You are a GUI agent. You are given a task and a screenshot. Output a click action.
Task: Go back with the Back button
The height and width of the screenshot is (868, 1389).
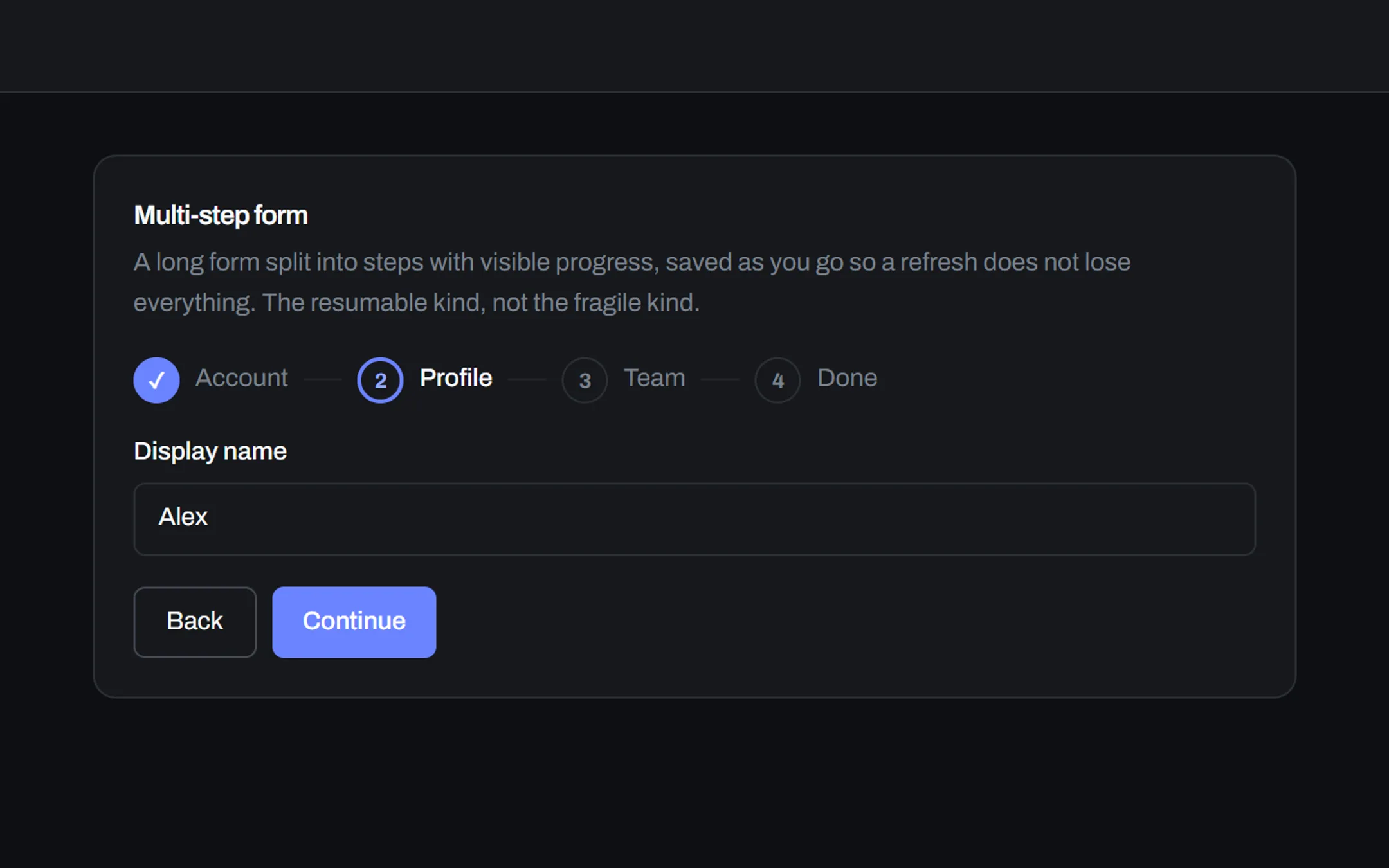click(x=195, y=622)
